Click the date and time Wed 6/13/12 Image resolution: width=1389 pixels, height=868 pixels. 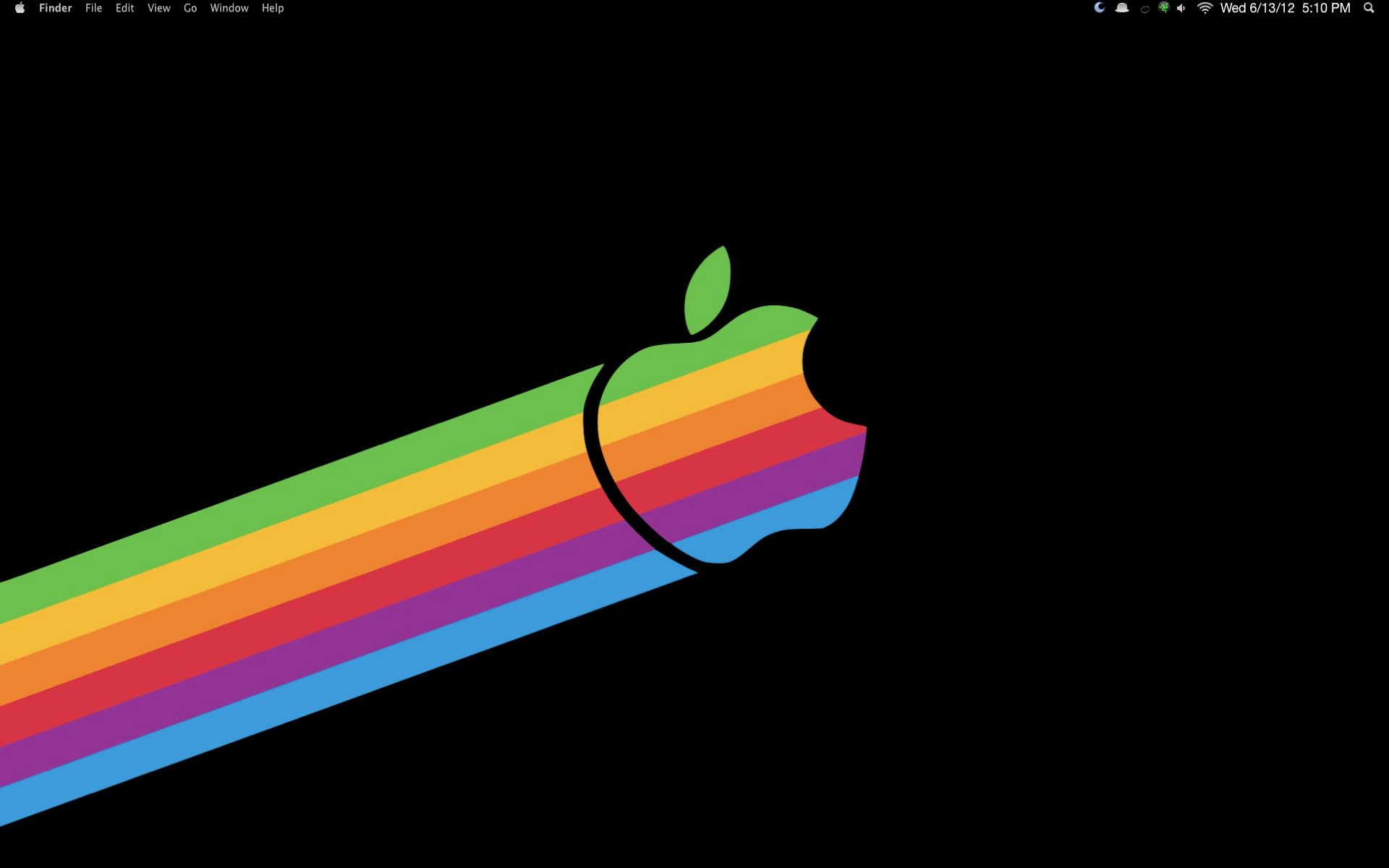click(1286, 8)
